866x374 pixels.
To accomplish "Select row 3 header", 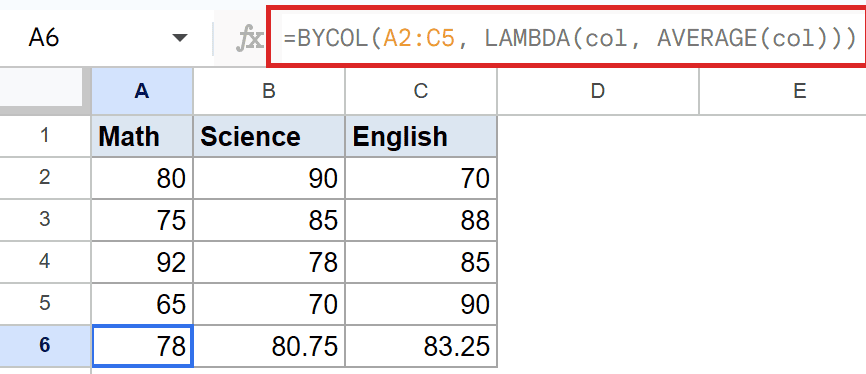I will [45, 220].
